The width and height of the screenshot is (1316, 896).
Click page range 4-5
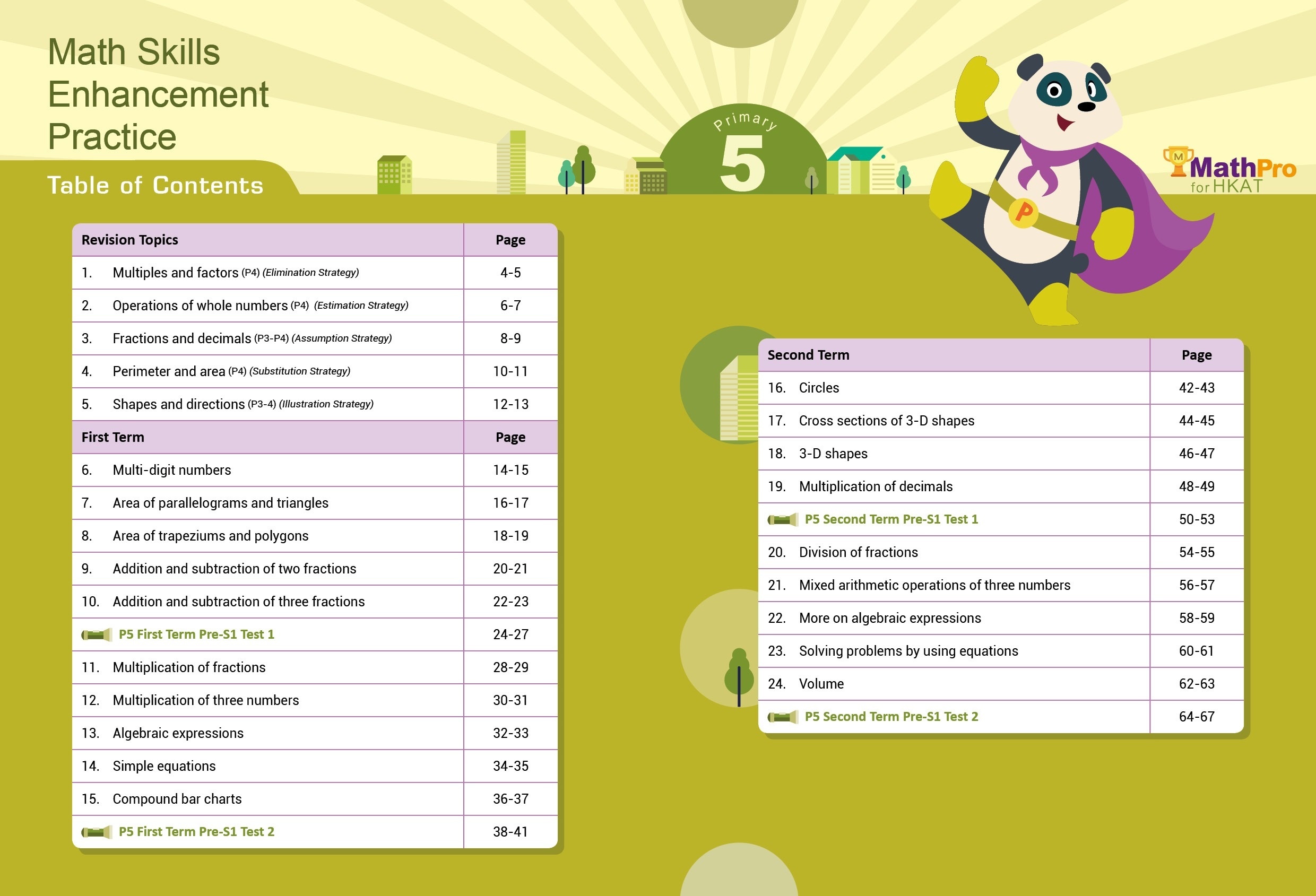tap(510, 273)
